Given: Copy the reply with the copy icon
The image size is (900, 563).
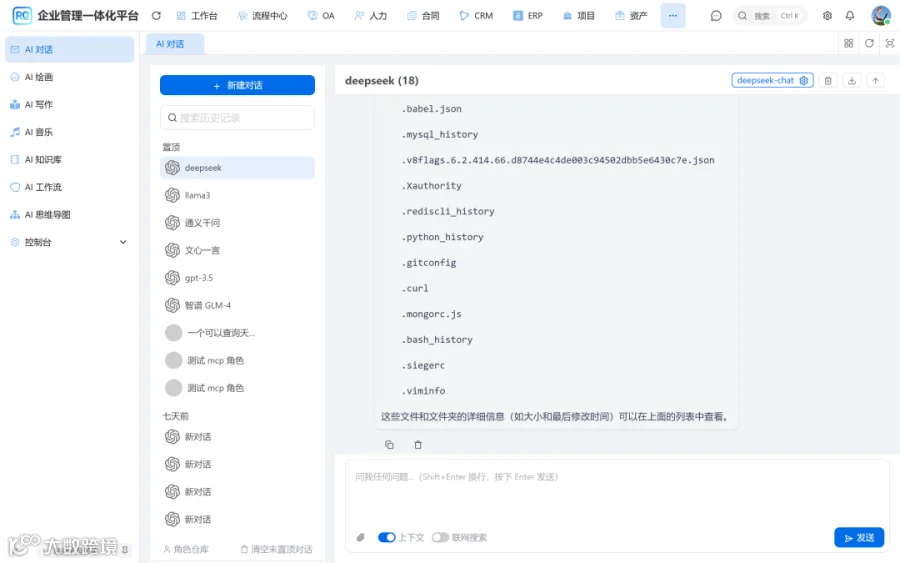Looking at the screenshot, I should tap(389, 445).
